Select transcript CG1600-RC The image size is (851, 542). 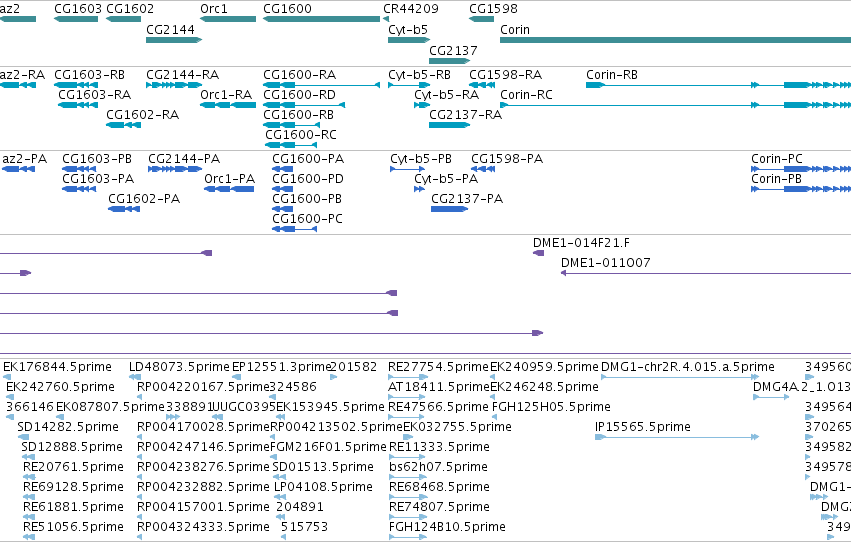(x=301, y=135)
